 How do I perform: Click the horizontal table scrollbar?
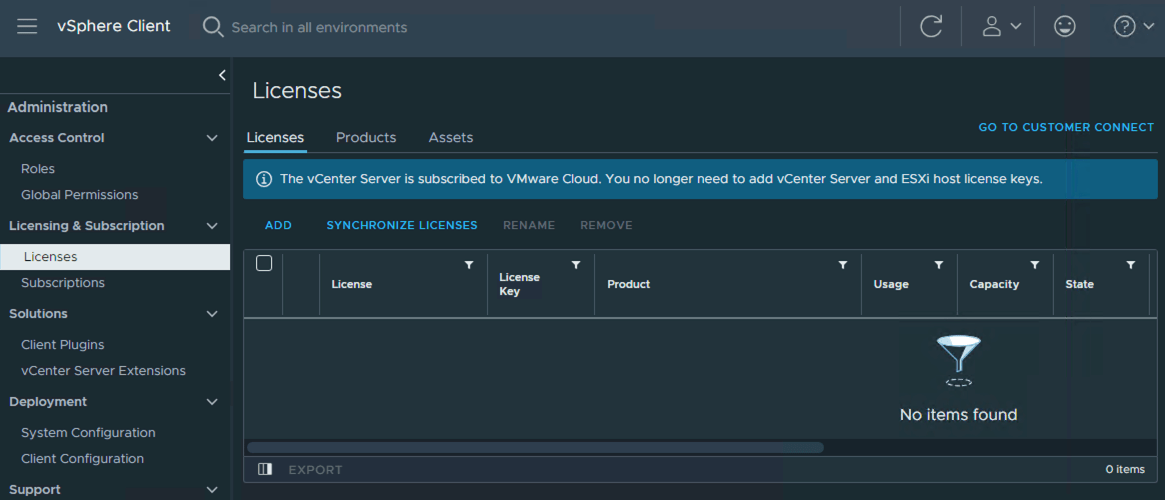click(x=535, y=447)
